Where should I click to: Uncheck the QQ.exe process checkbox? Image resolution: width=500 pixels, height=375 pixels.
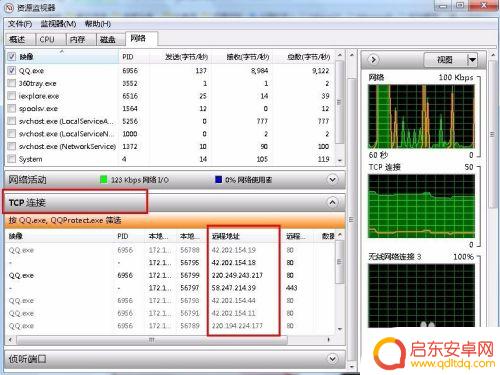12,70
